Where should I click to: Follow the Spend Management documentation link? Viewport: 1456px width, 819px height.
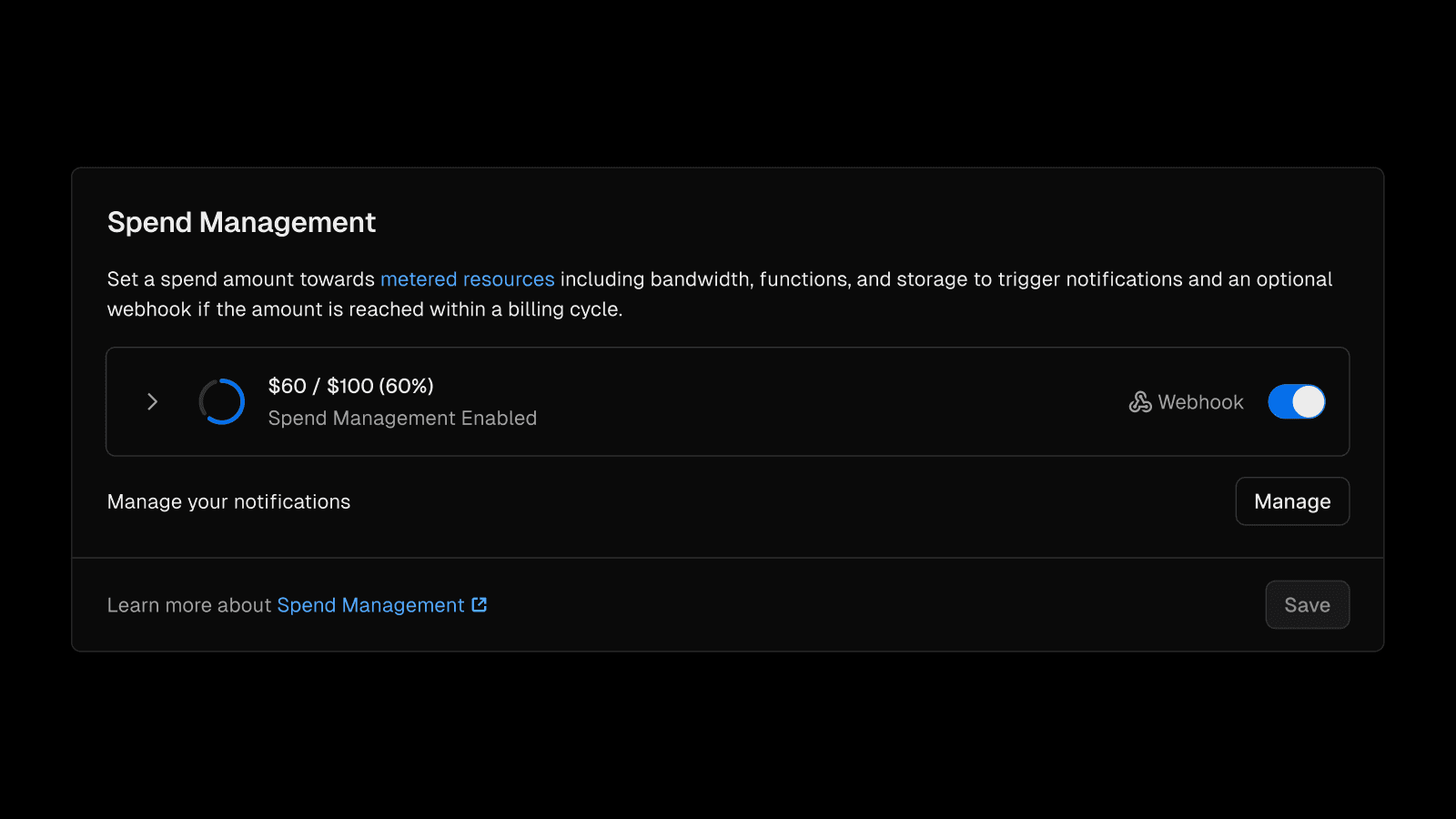370,605
